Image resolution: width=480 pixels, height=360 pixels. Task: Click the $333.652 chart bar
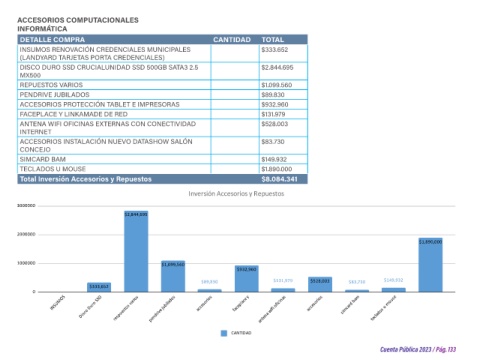(x=99, y=287)
